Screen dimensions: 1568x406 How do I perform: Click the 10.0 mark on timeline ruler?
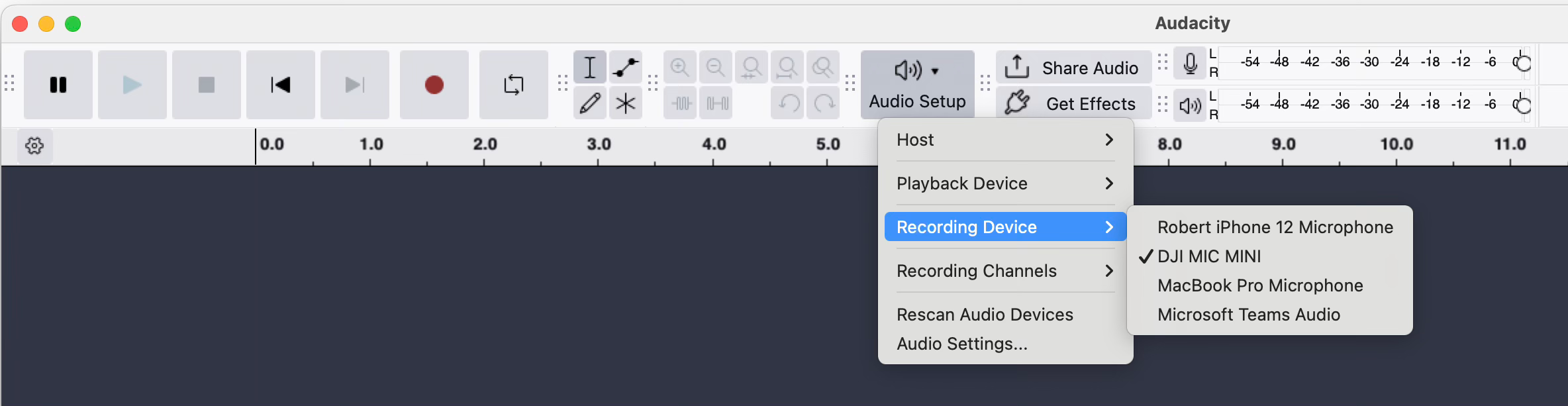[1396, 144]
